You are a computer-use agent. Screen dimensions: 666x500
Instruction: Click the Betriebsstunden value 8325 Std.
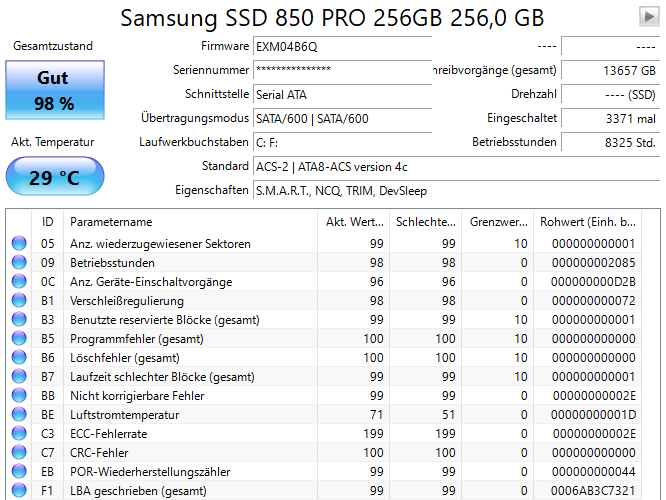click(x=611, y=142)
